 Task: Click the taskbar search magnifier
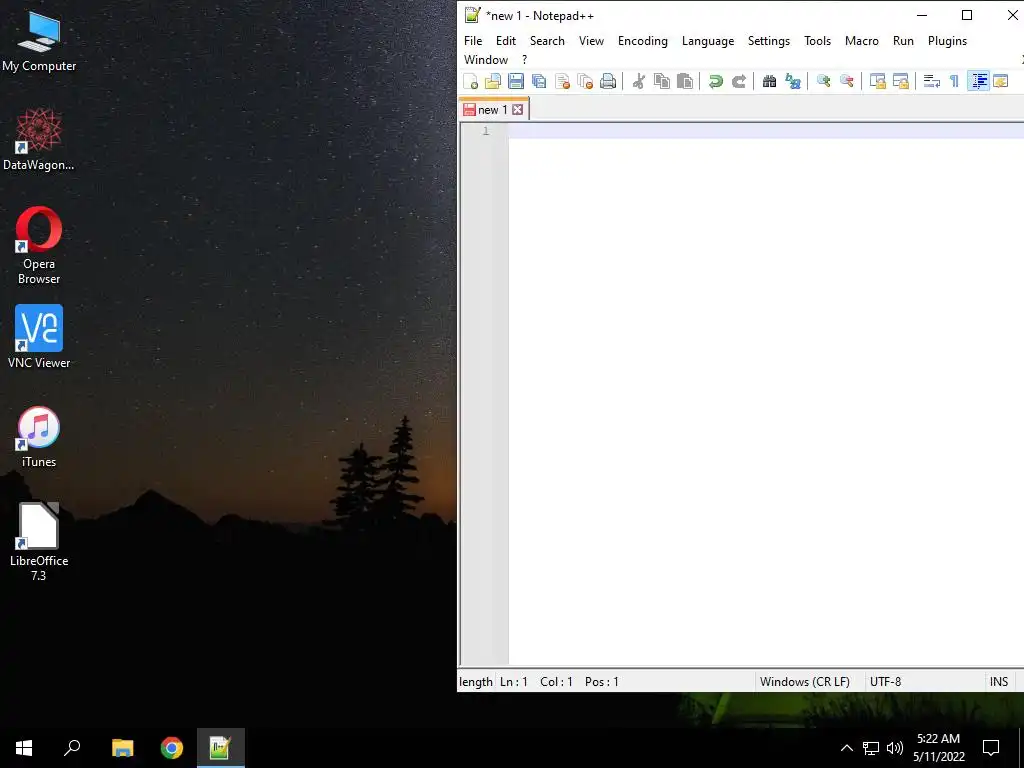tap(72, 748)
